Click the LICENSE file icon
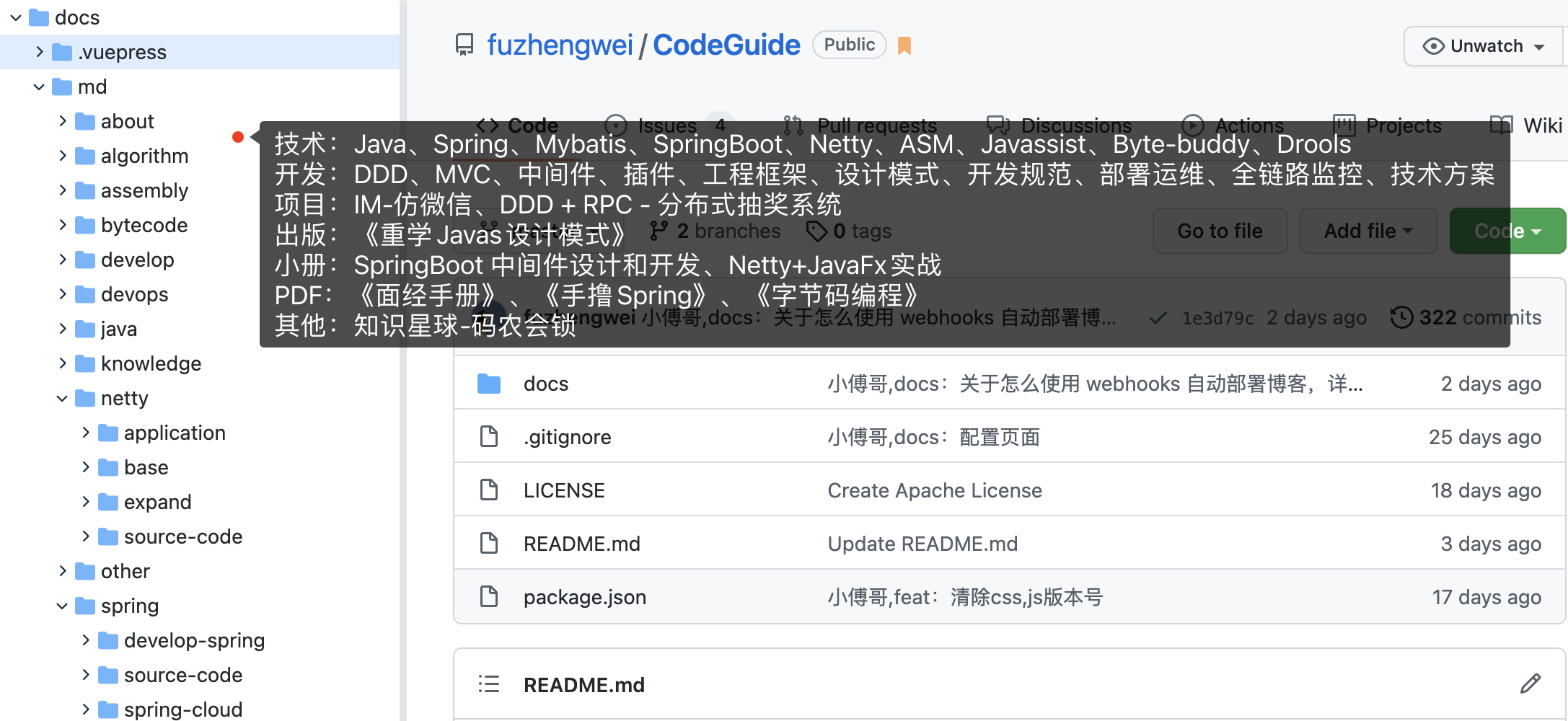1568x721 pixels. [489, 490]
